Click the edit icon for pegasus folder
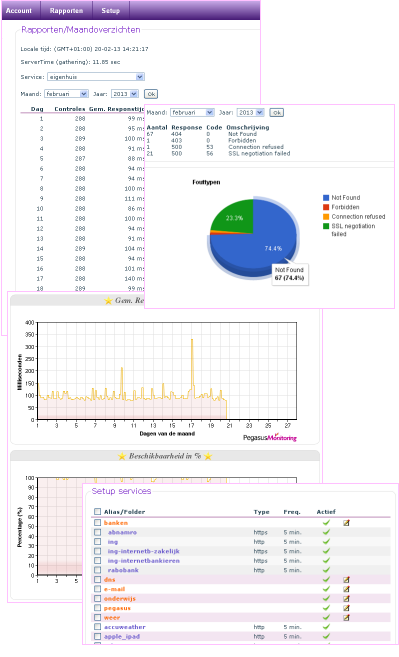The image size is (399, 657). coord(346,608)
